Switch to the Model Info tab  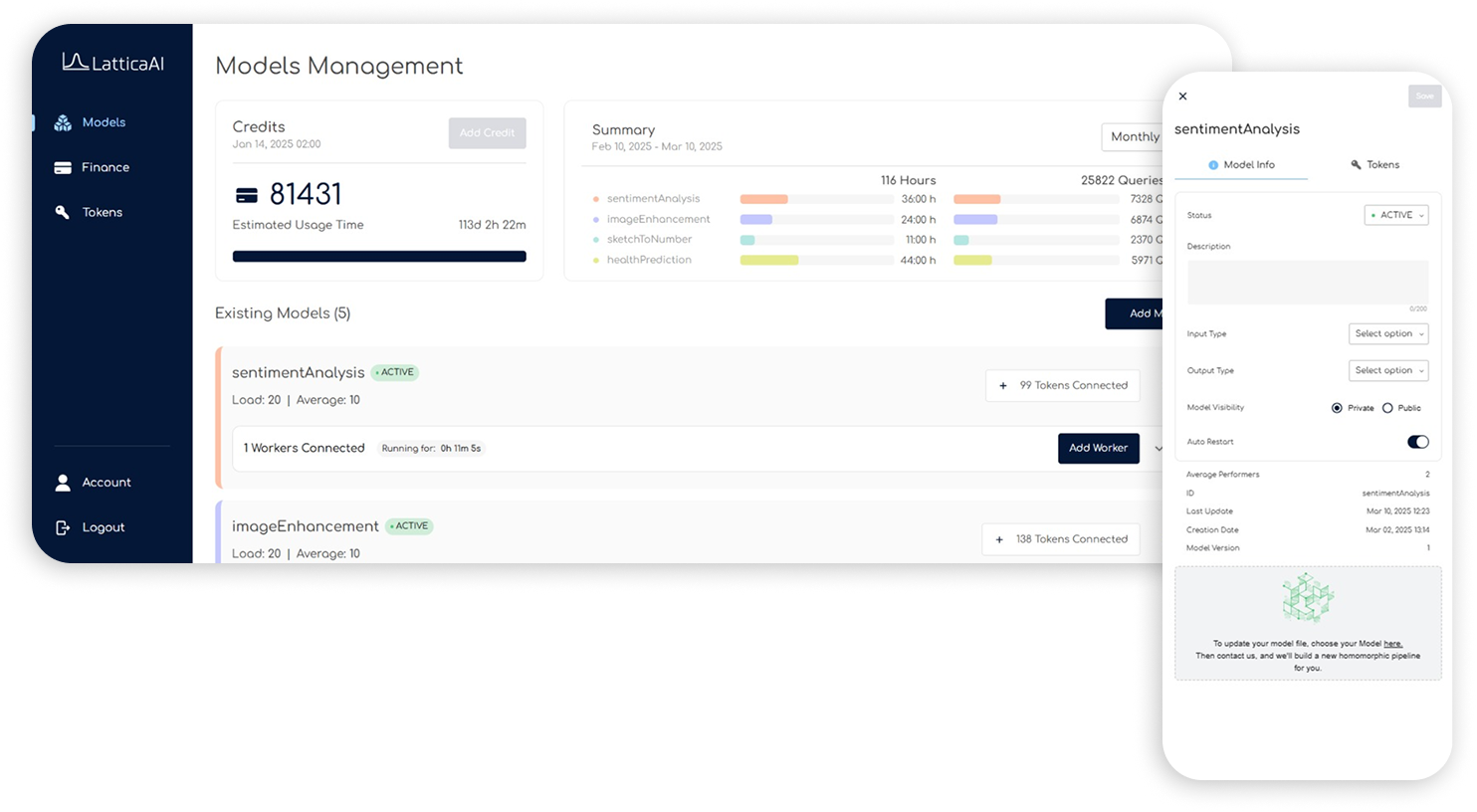[x=1241, y=165]
